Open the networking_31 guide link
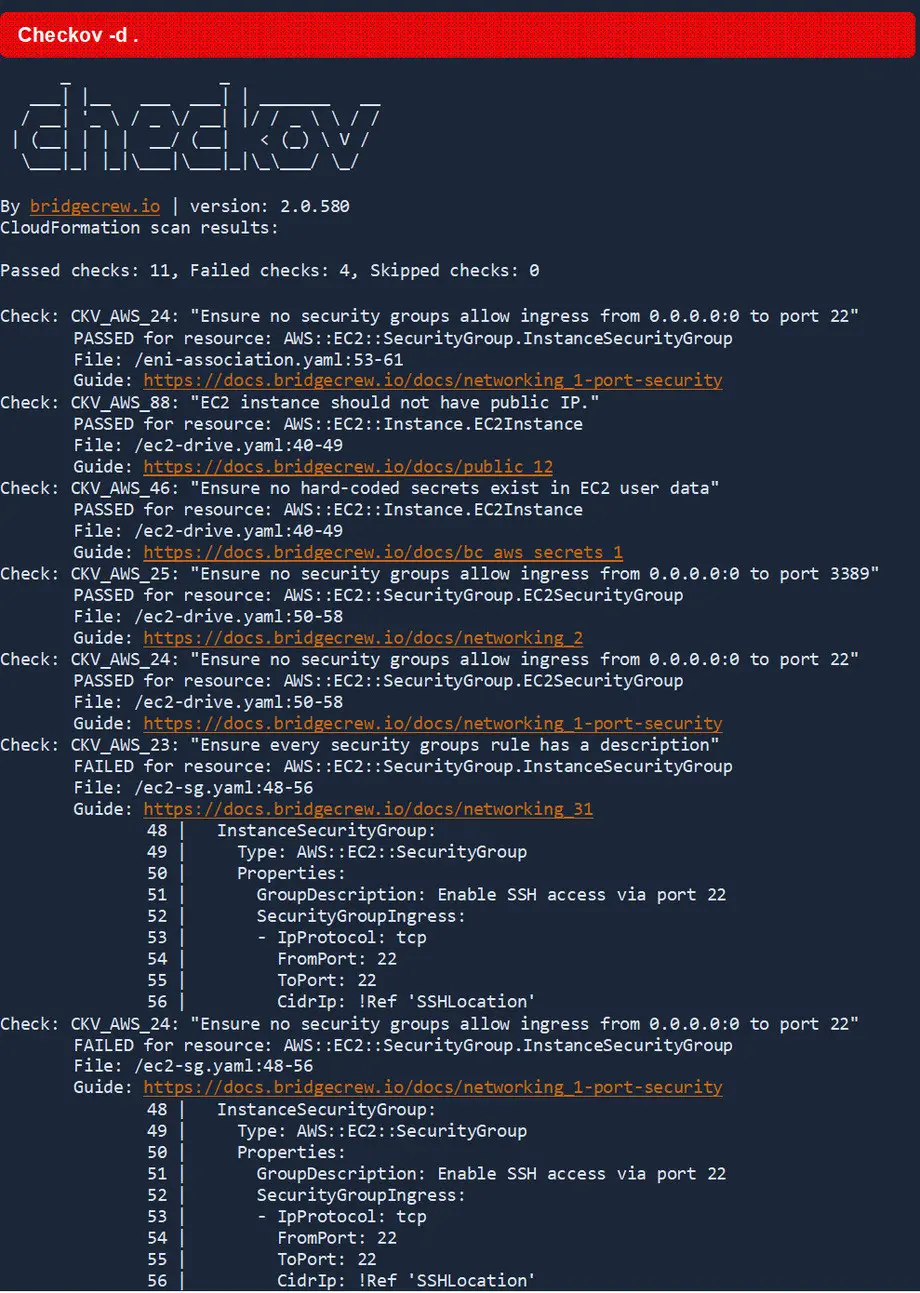 click(368, 809)
